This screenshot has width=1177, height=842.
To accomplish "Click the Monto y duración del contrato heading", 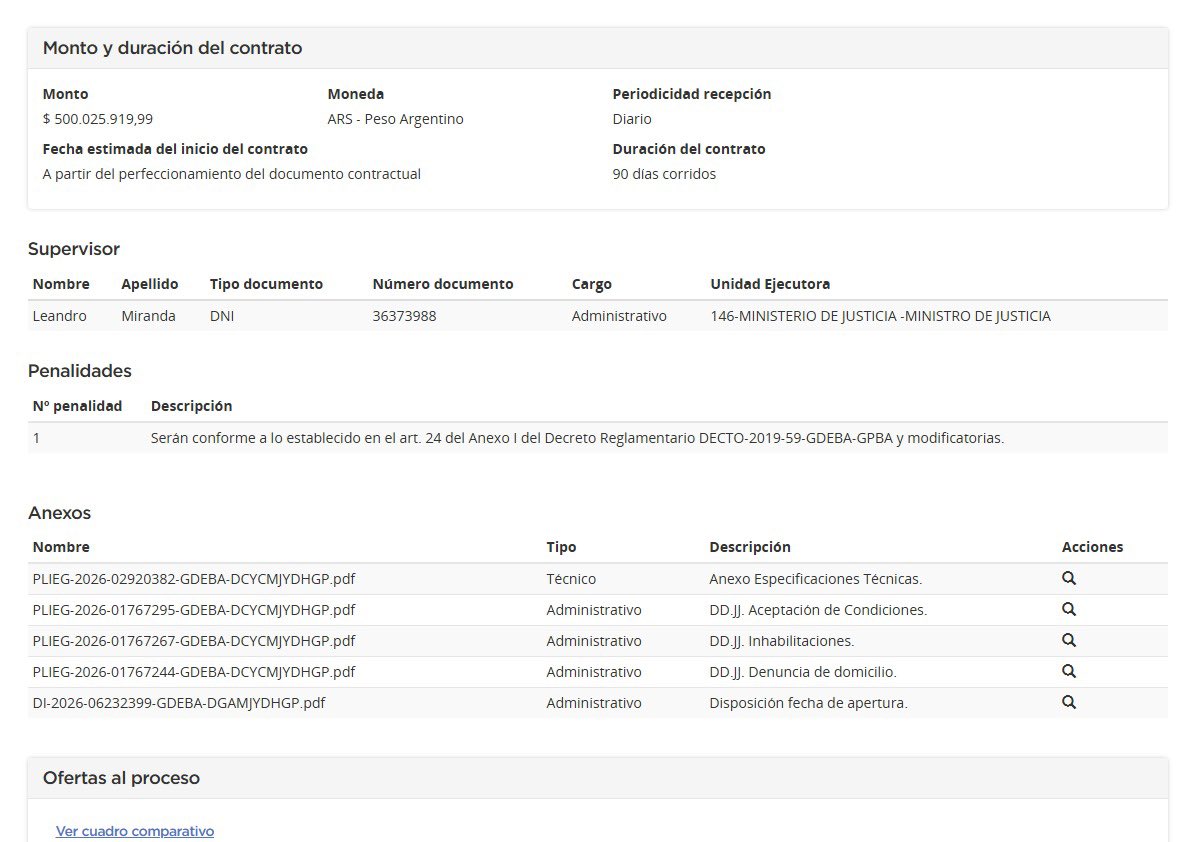I will (x=173, y=47).
